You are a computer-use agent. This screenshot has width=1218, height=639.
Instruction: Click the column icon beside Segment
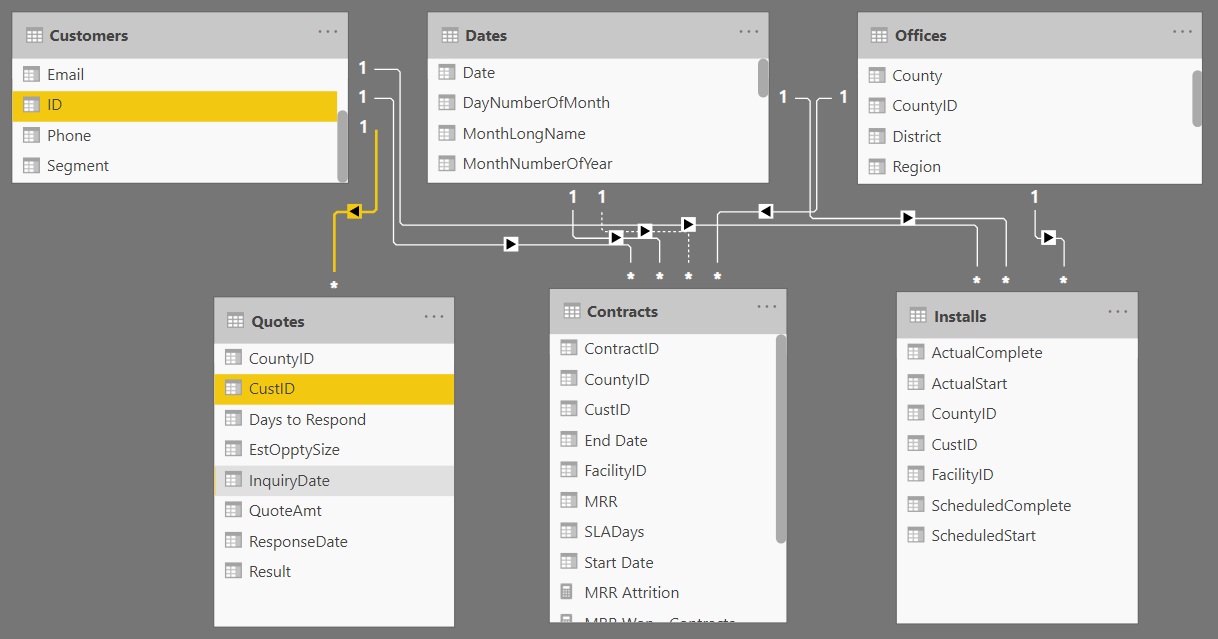pyautogui.click(x=31, y=166)
